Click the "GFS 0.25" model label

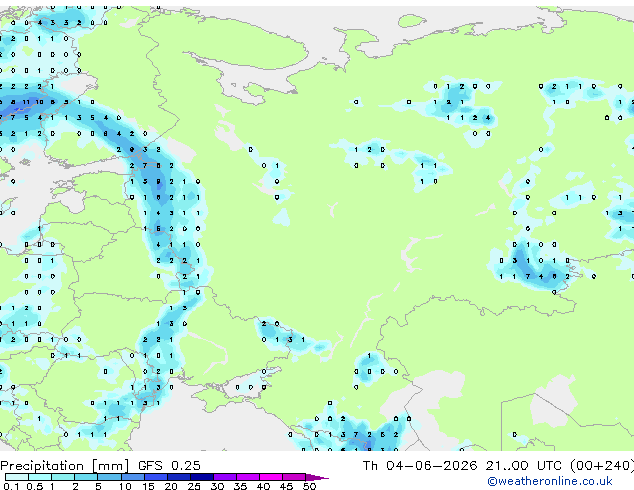169,466
